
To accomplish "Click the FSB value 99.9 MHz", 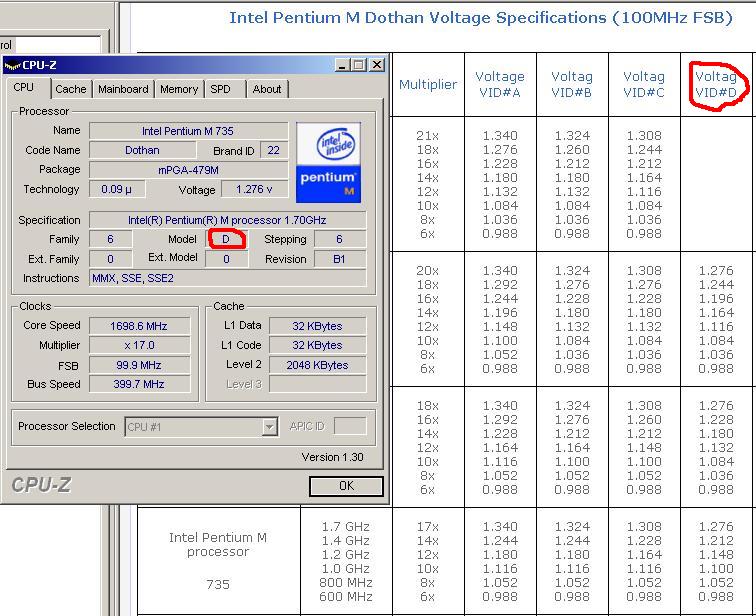I will [x=139, y=365].
